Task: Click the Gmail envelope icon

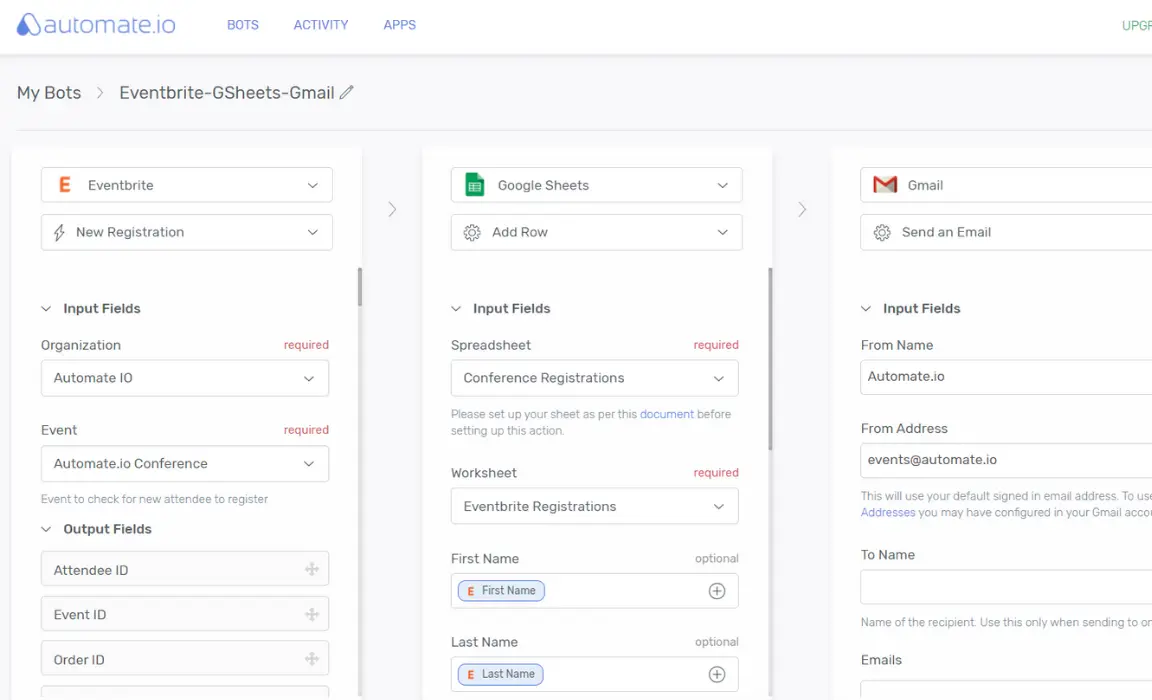Action: point(885,185)
